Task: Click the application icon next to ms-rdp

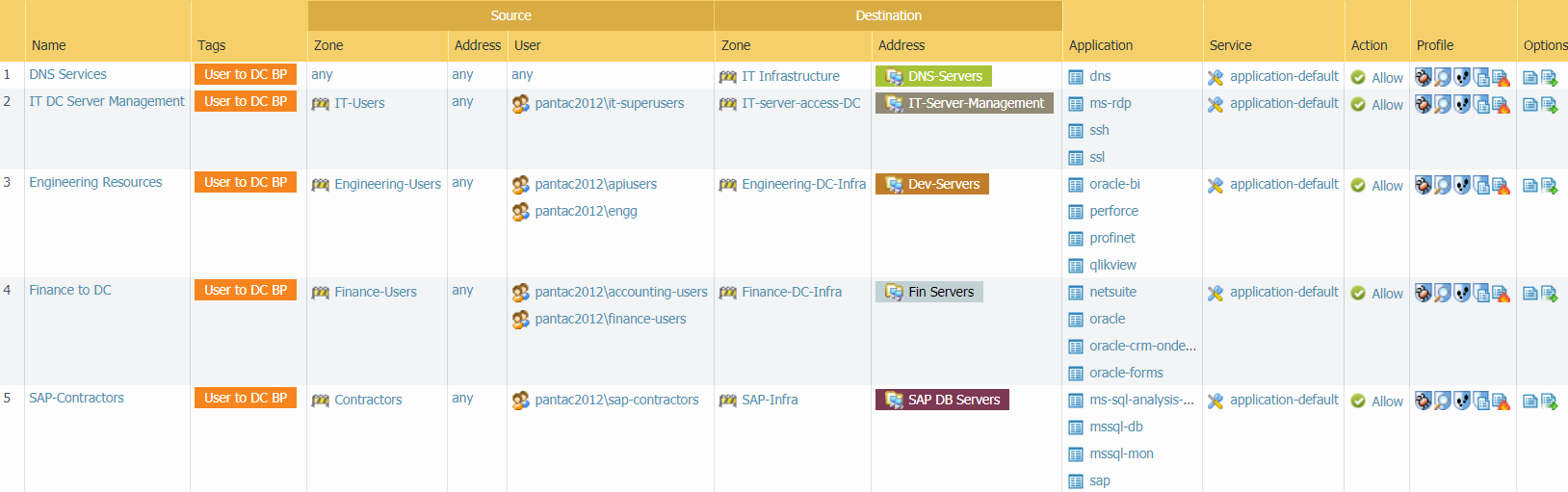Action: (x=1076, y=104)
